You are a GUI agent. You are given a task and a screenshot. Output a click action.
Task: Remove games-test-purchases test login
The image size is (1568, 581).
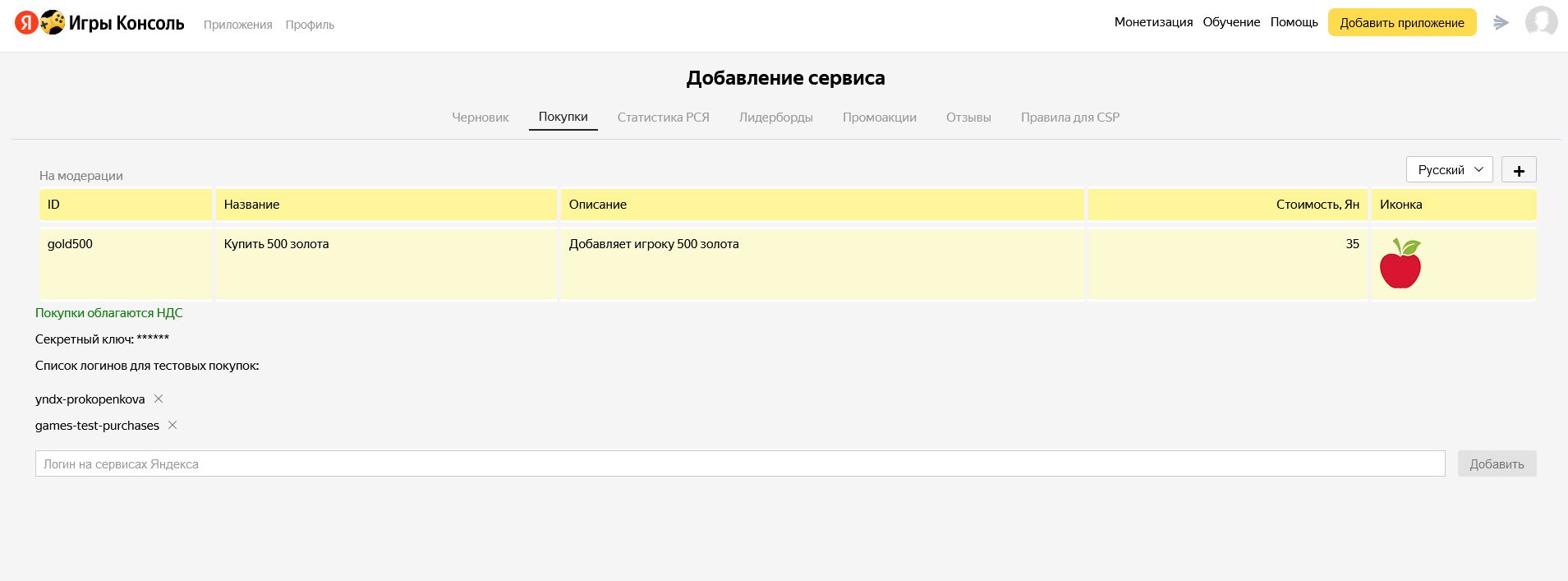tap(172, 425)
